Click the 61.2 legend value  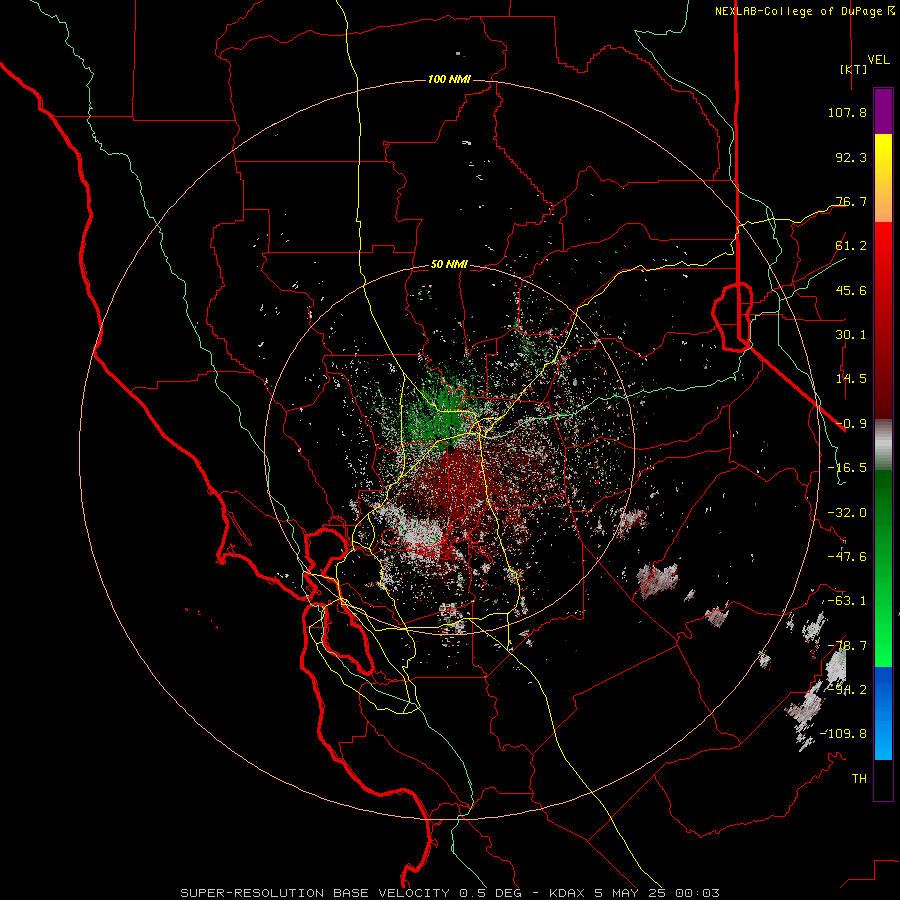tap(851, 246)
